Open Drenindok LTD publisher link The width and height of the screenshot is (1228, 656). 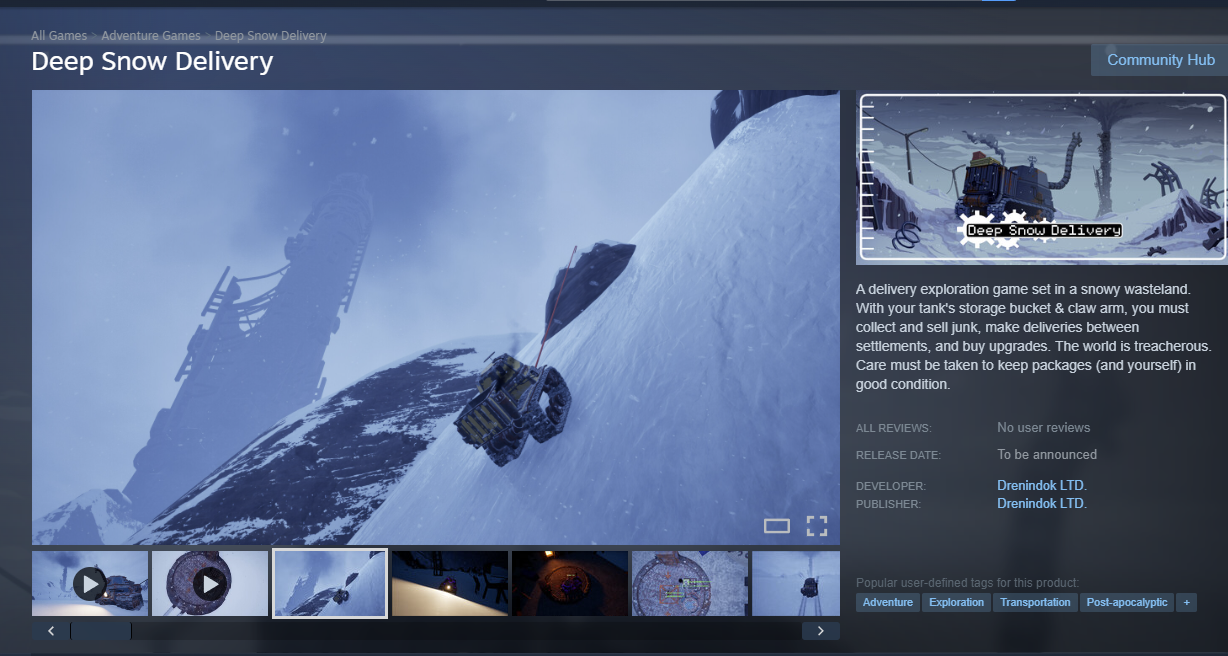point(1042,503)
